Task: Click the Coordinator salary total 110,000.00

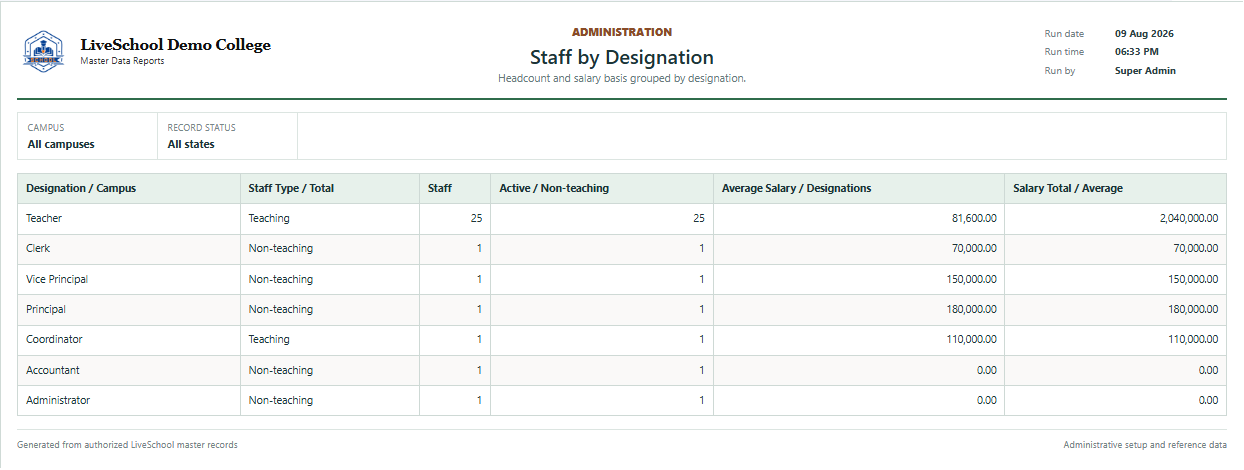Action: pos(1115,340)
